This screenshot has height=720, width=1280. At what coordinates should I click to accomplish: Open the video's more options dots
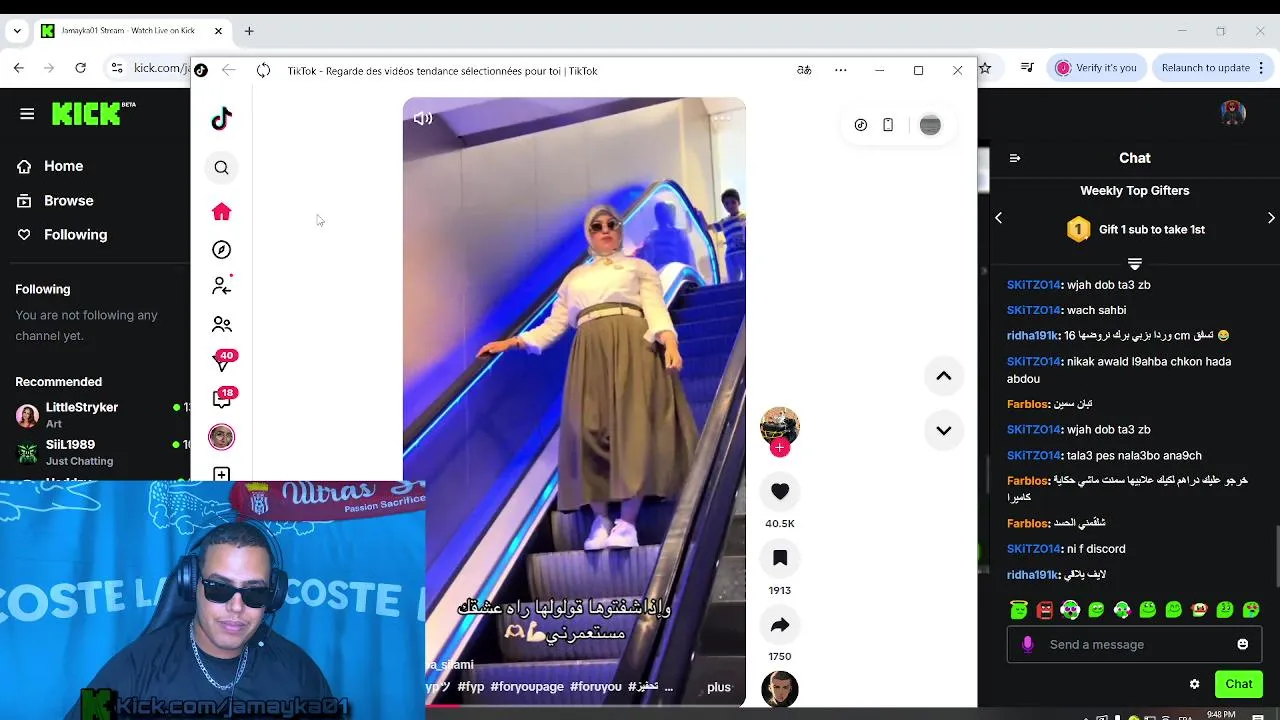pos(721,117)
